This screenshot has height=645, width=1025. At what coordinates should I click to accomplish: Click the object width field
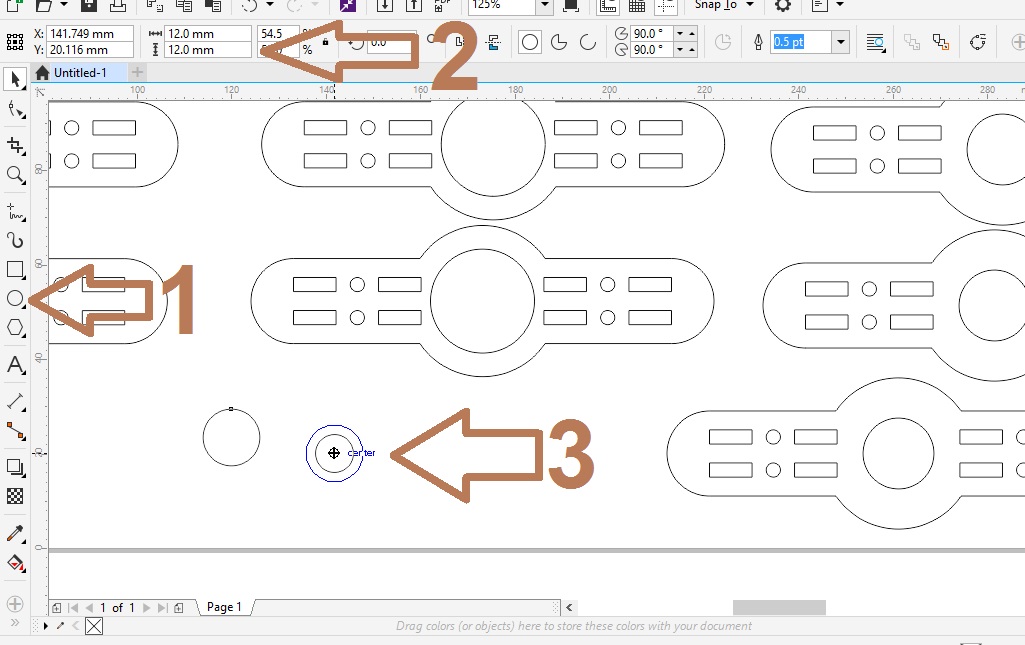click(x=207, y=33)
